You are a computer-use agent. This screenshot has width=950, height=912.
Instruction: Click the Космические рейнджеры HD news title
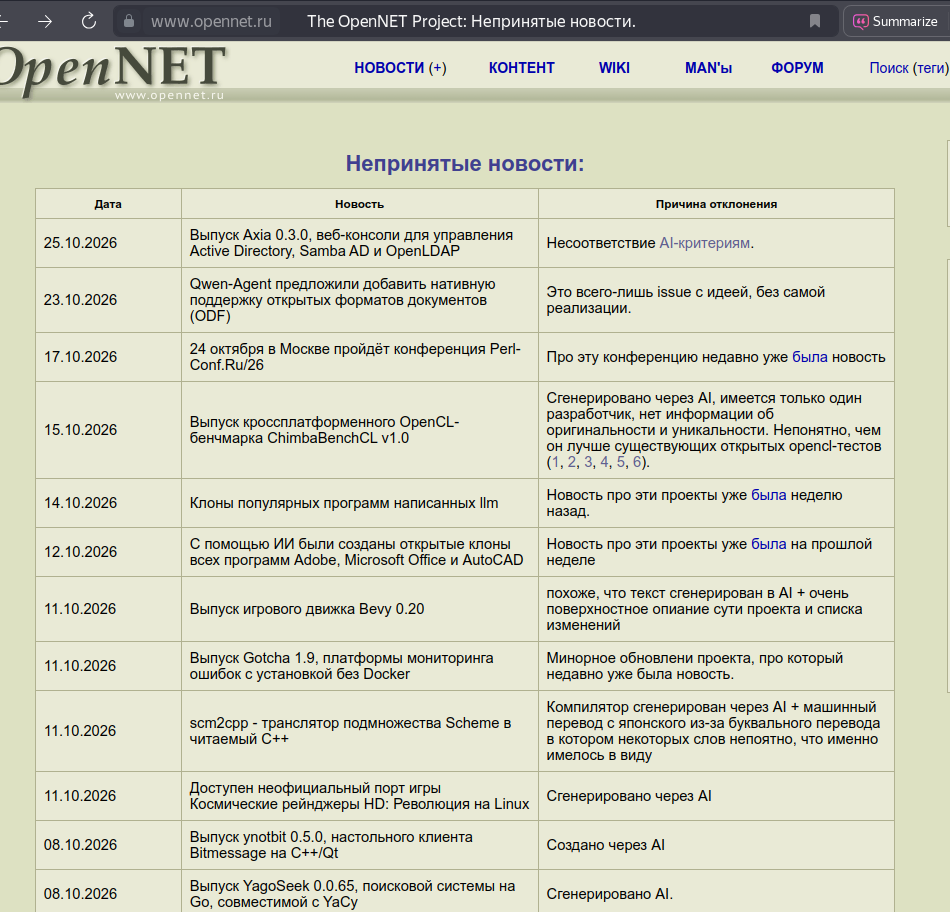pyautogui.click(x=359, y=796)
